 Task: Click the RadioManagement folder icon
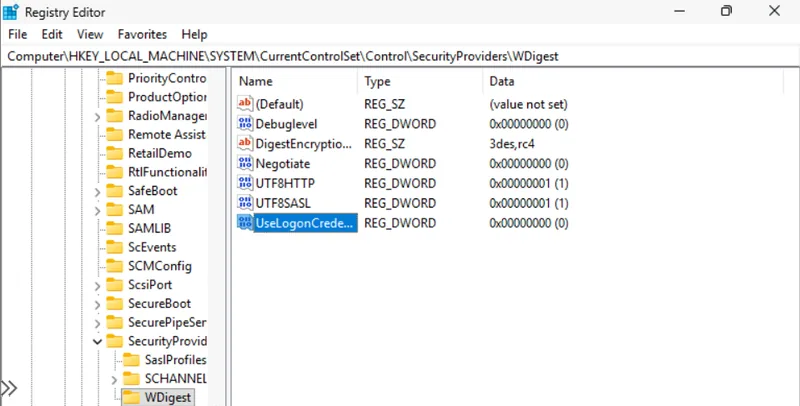115,116
